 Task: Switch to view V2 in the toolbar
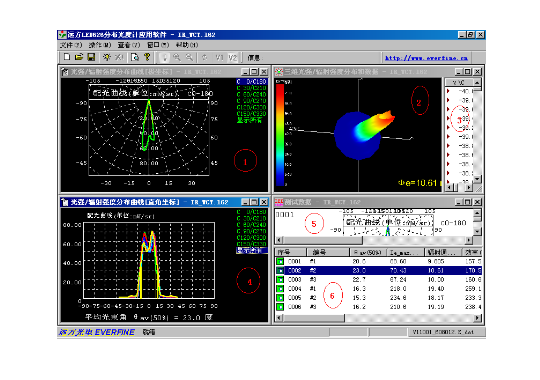click(x=232, y=58)
